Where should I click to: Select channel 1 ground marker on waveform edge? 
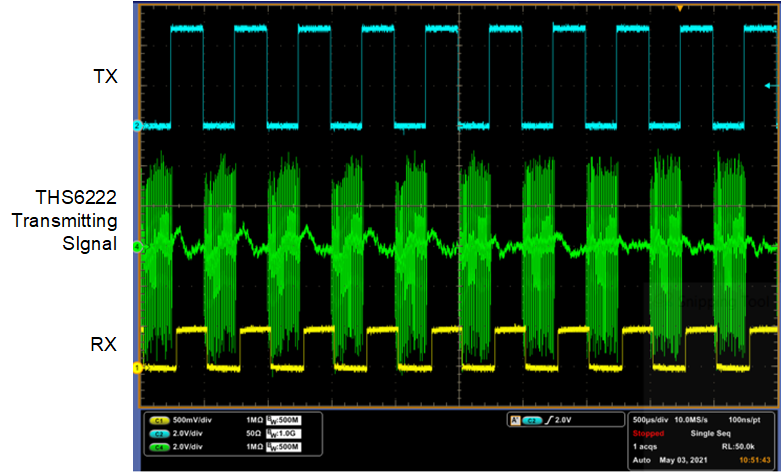pos(138,368)
